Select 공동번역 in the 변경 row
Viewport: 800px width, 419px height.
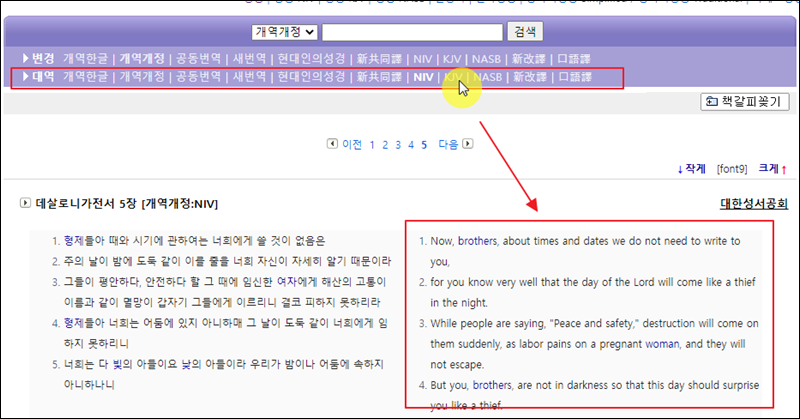pos(198,59)
